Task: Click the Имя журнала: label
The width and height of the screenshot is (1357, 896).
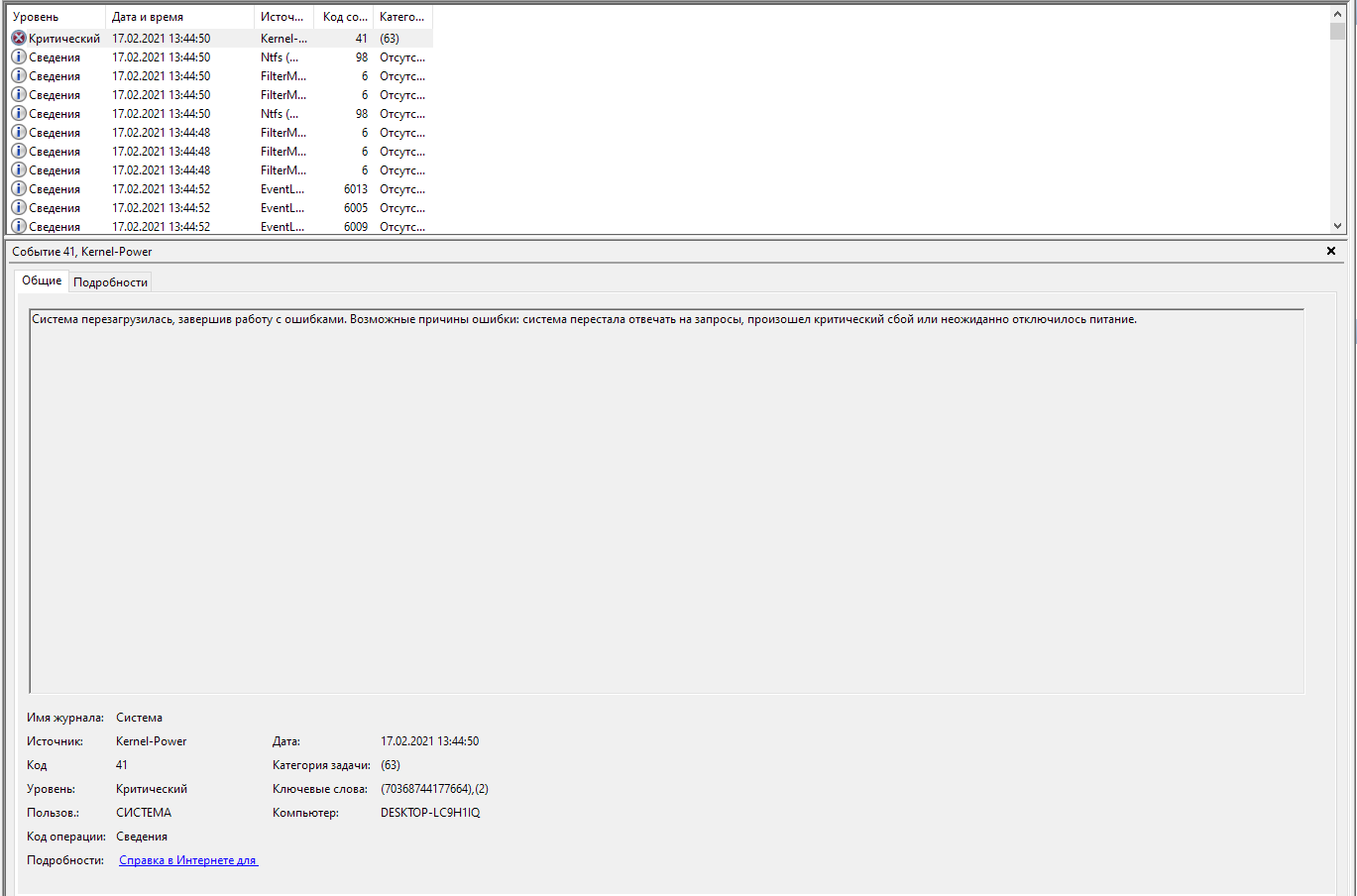Action: tap(65, 718)
